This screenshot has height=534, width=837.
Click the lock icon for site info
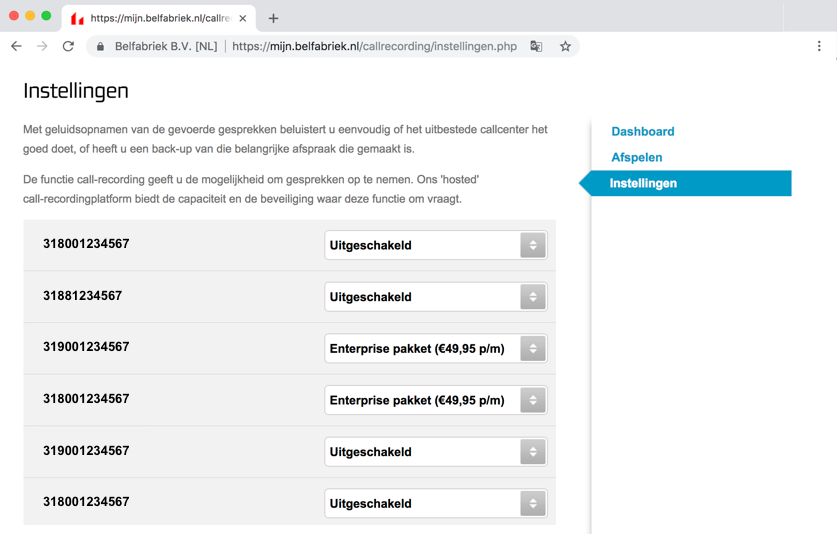coord(100,46)
